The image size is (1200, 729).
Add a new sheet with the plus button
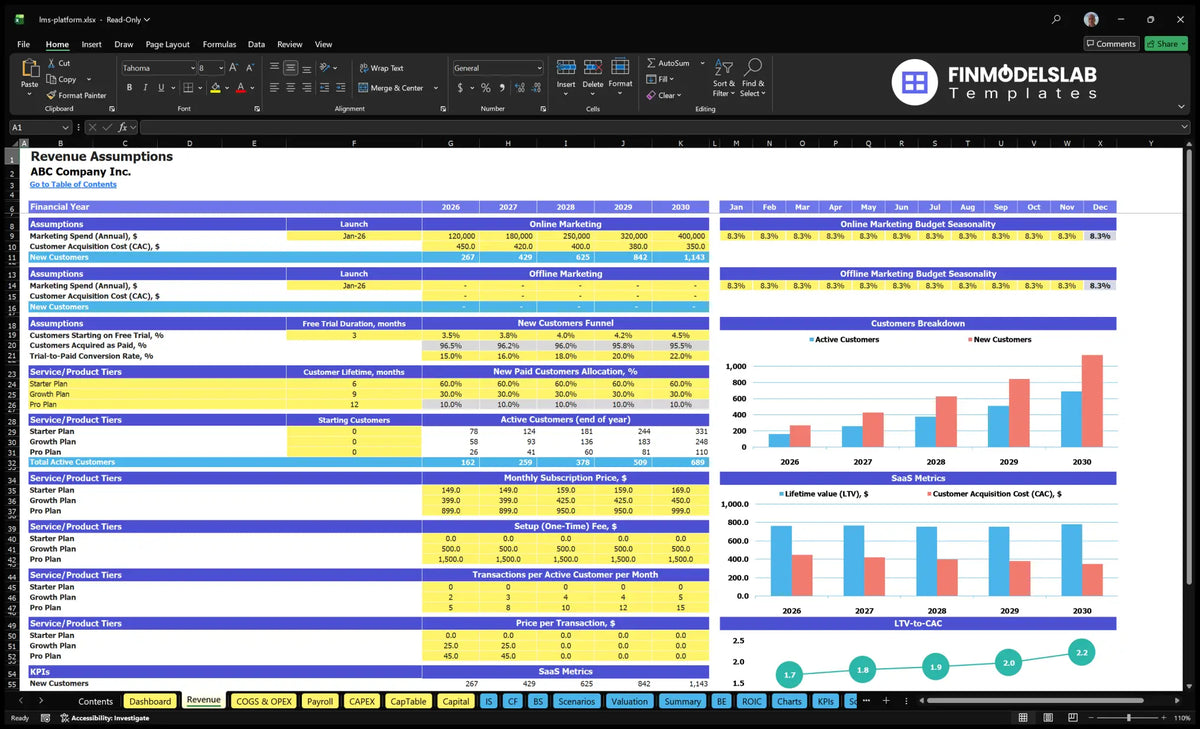pyautogui.click(x=885, y=701)
